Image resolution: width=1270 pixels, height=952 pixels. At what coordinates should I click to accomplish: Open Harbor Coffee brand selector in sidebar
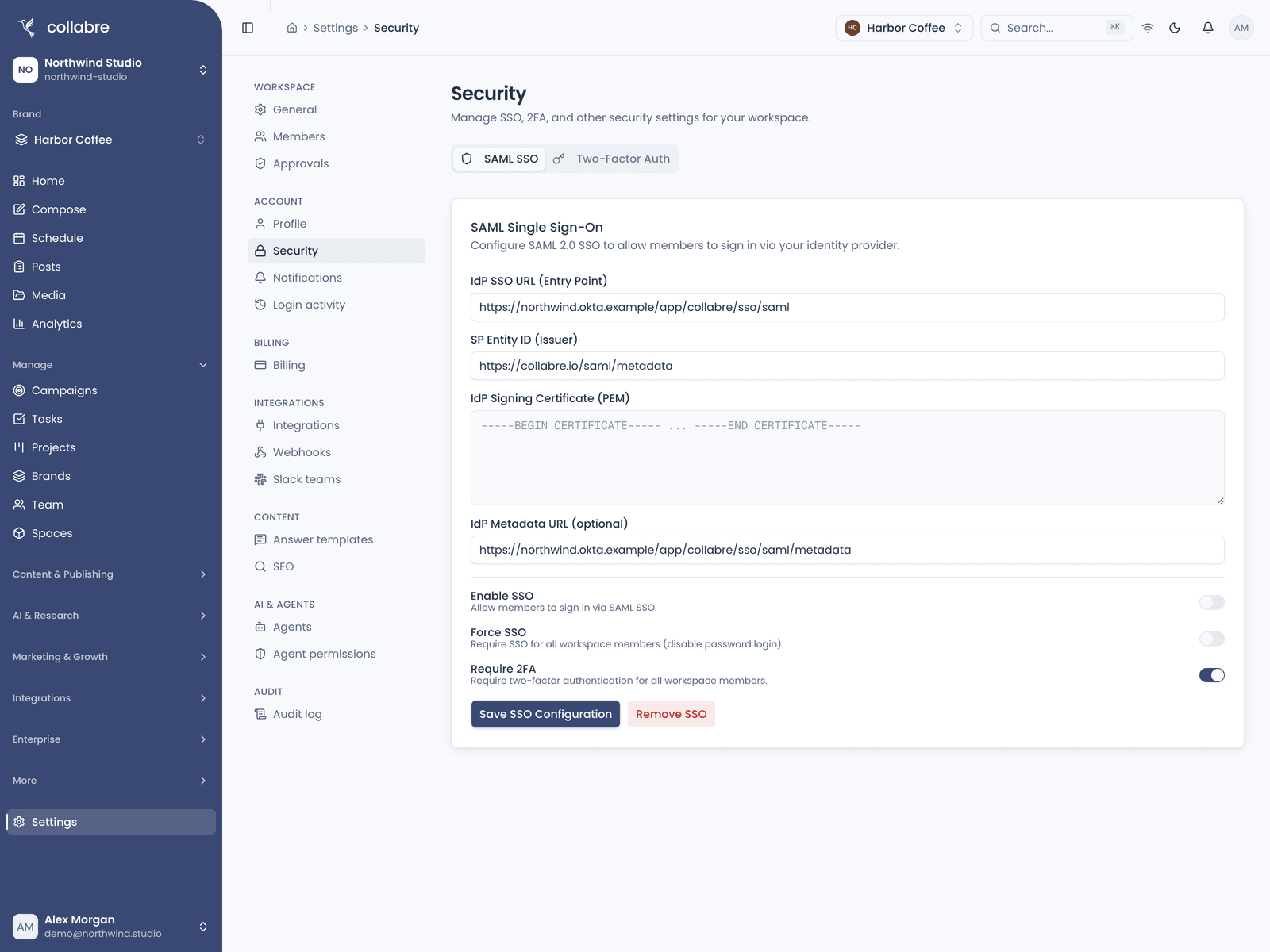tap(111, 140)
